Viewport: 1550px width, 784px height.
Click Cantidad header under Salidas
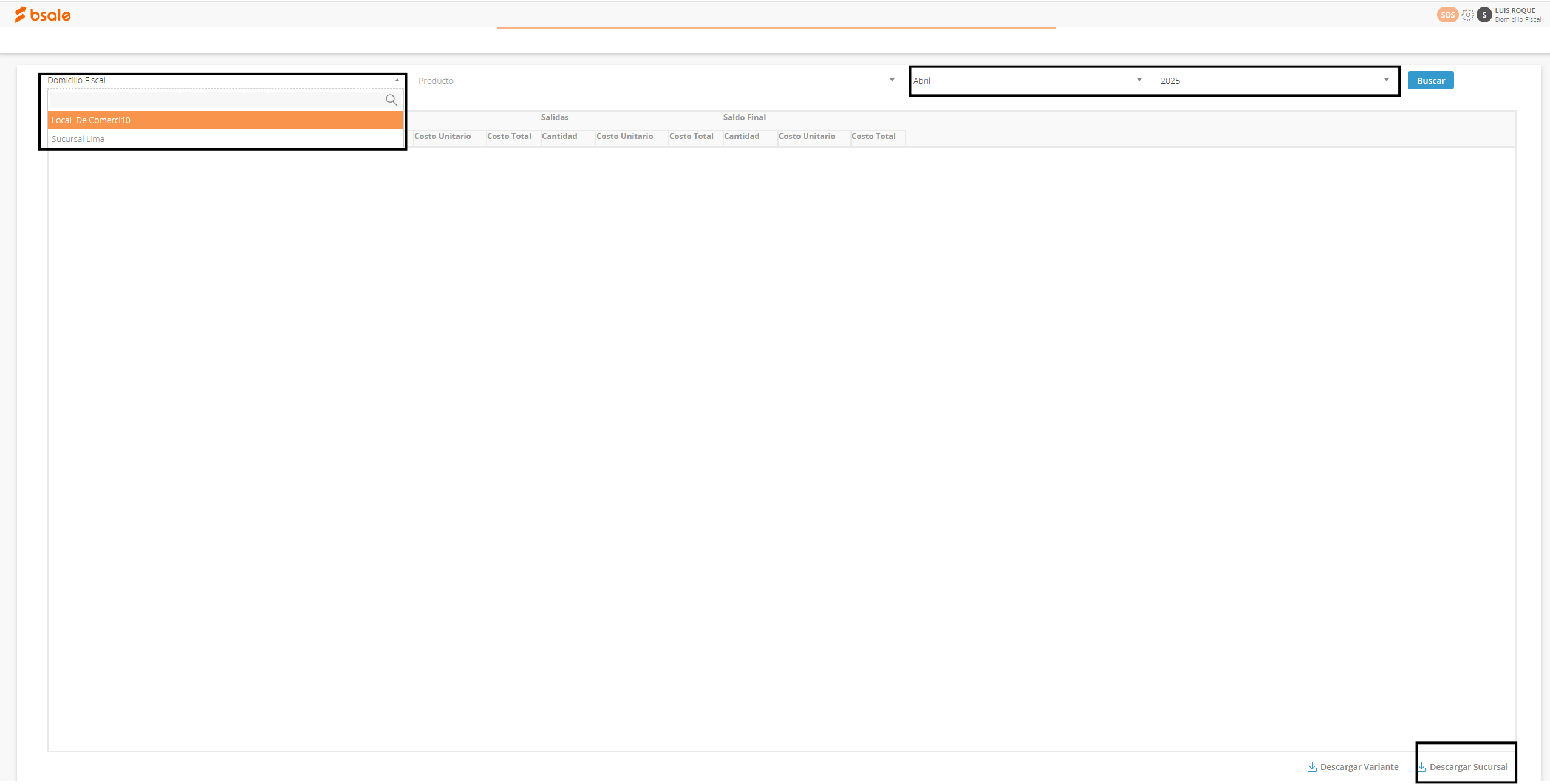559,137
